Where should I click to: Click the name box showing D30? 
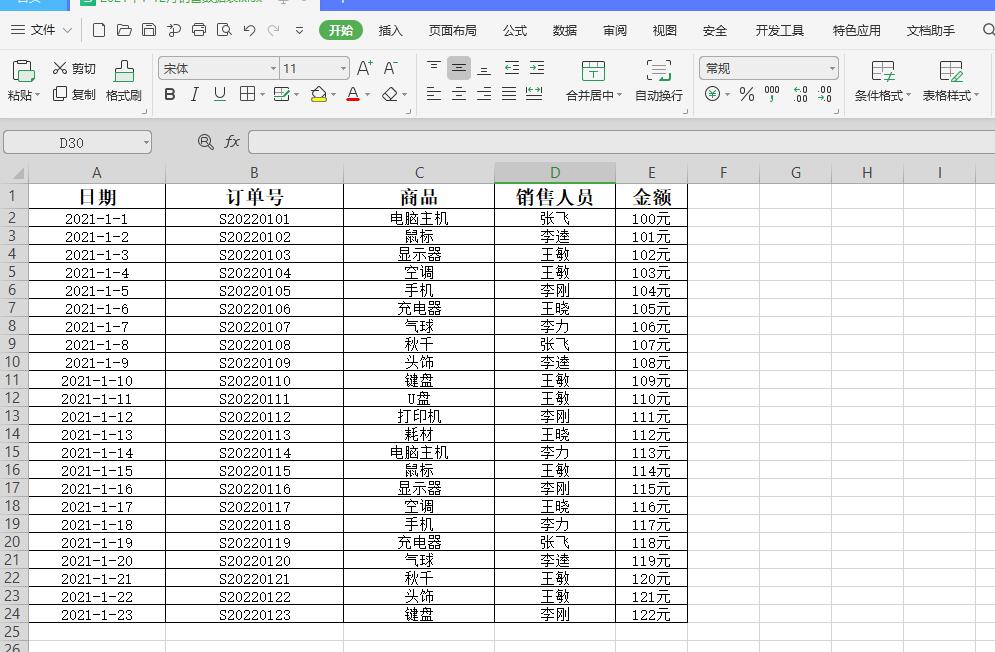tap(72, 143)
